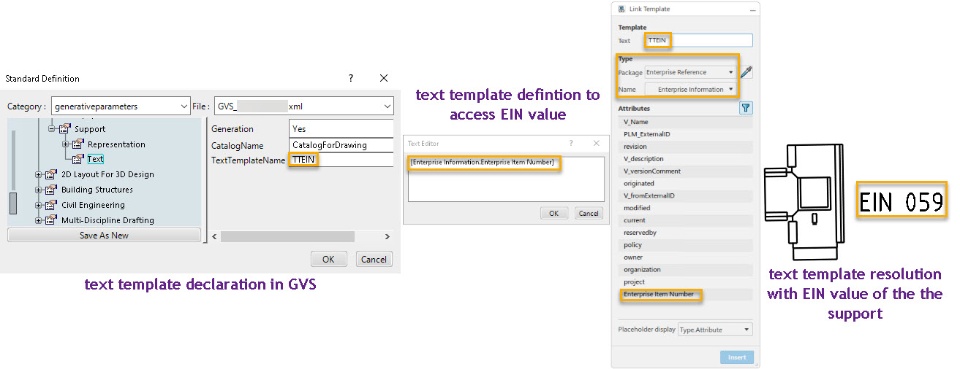The width and height of the screenshot is (960, 369).
Task: Click the Generation value field showing Yes
Action: tap(341, 129)
